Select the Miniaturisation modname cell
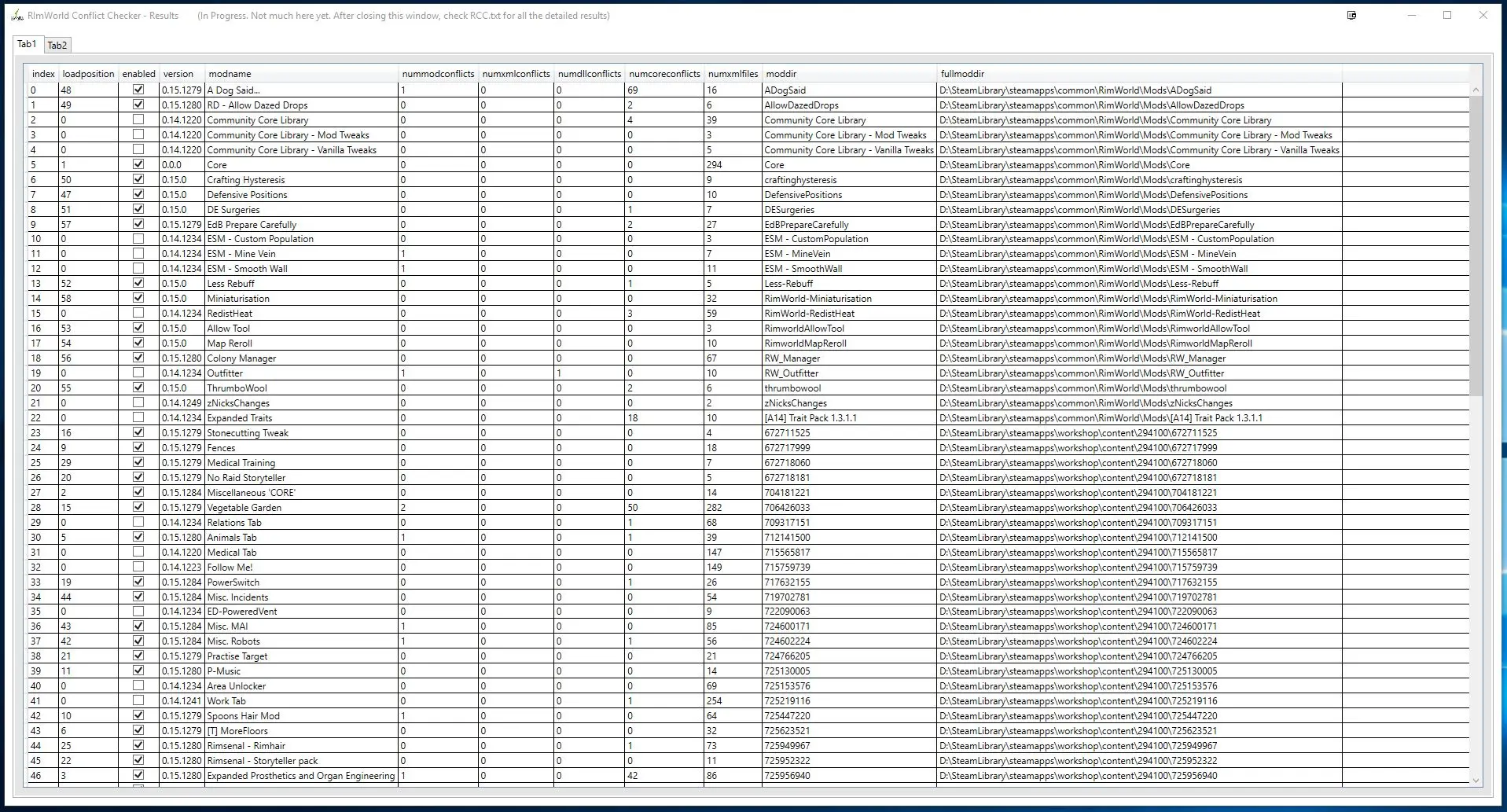This screenshot has width=1507, height=812. (x=302, y=298)
